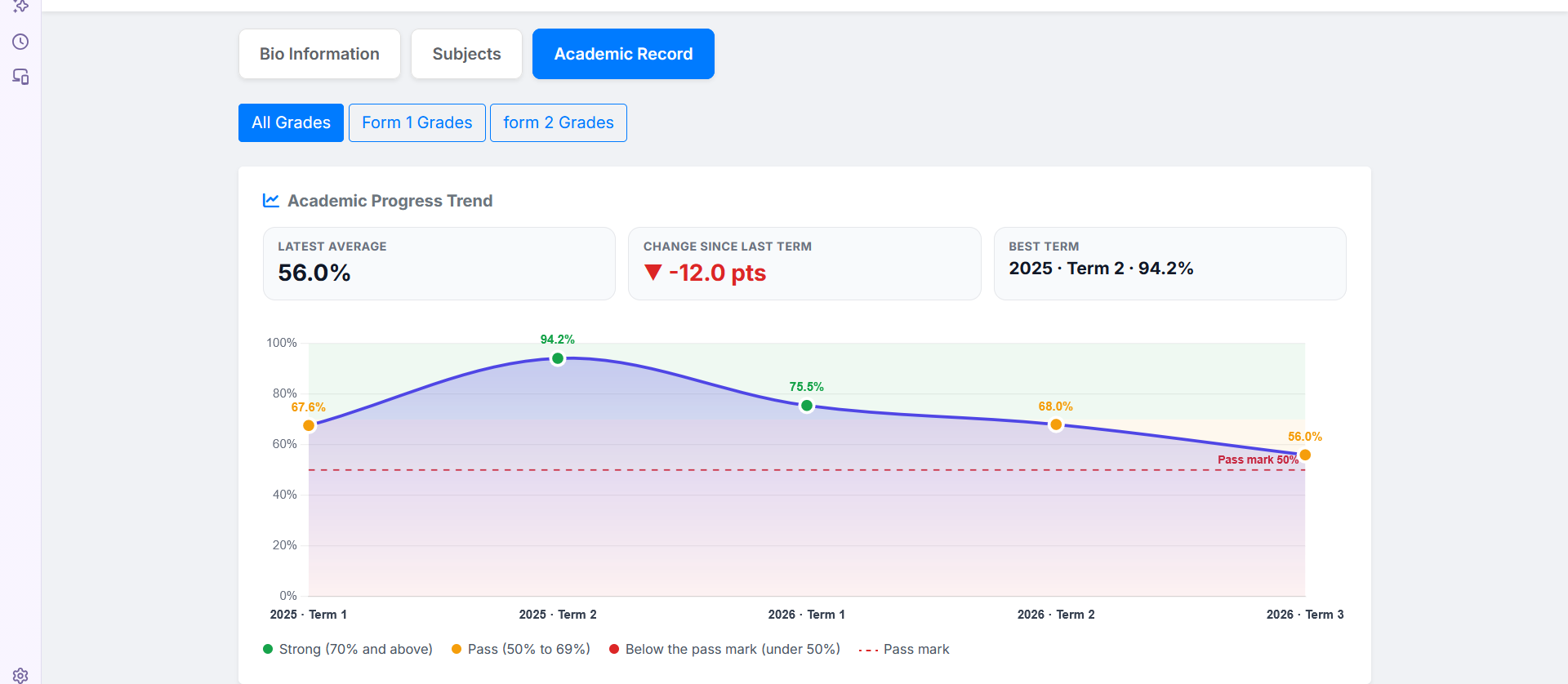Show All Grades
This screenshot has width=1568, height=684.
291,122
